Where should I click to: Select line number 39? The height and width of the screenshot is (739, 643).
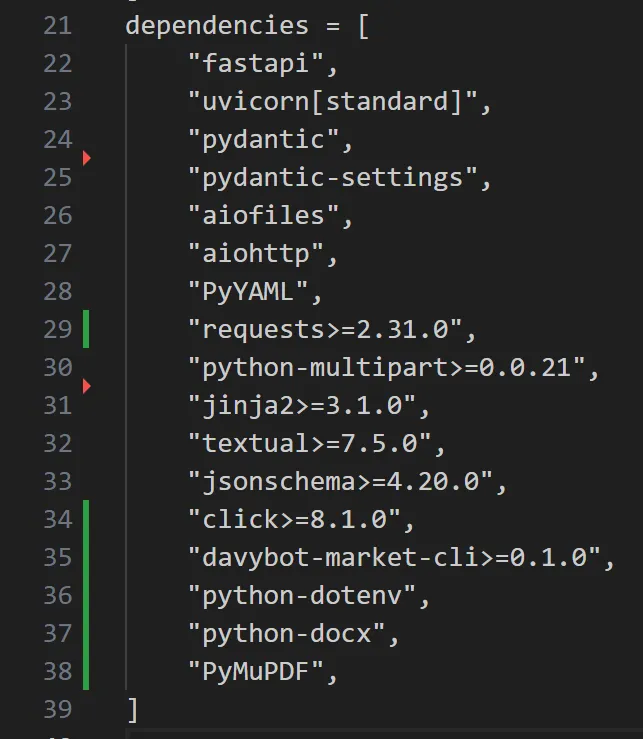coord(58,709)
